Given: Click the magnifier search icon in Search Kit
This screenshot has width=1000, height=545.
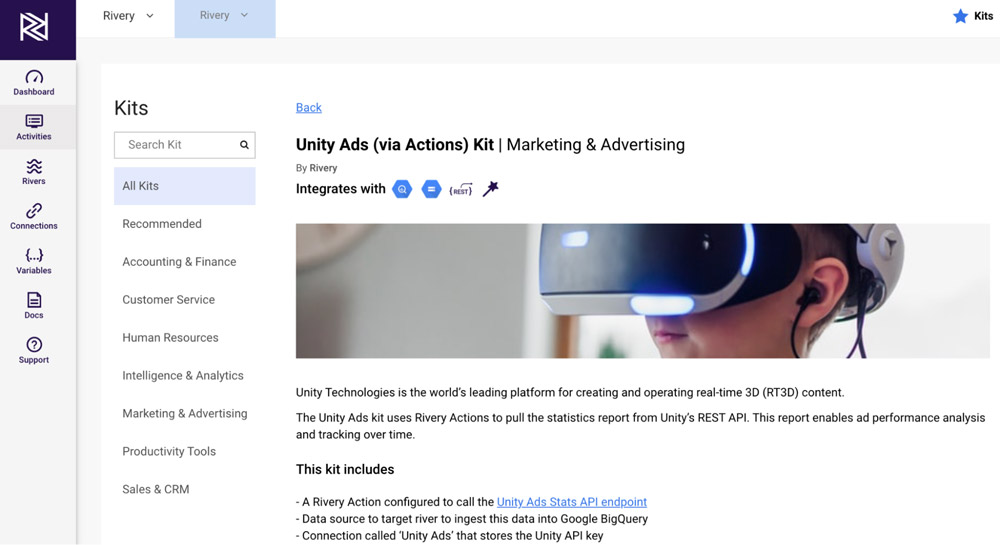Looking at the screenshot, I should coord(244,145).
